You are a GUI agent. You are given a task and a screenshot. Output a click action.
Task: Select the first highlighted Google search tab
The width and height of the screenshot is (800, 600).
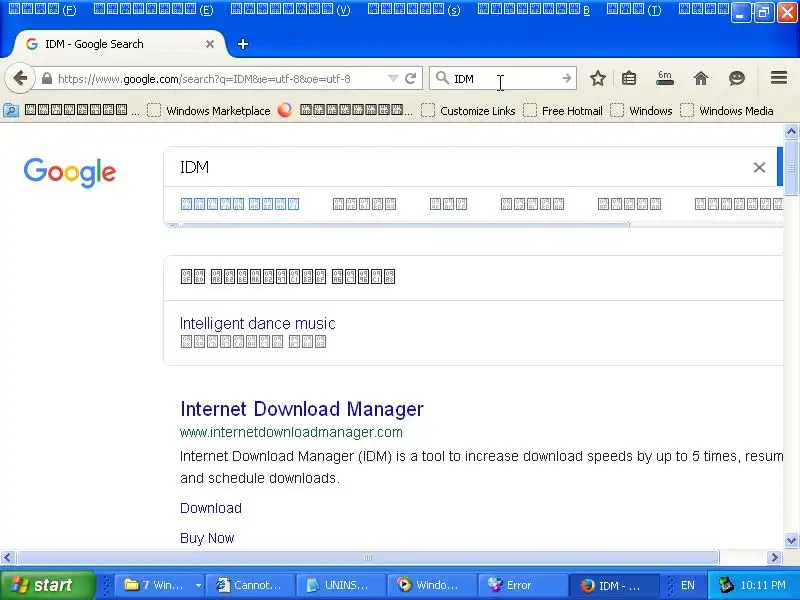click(x=240, y=204)
